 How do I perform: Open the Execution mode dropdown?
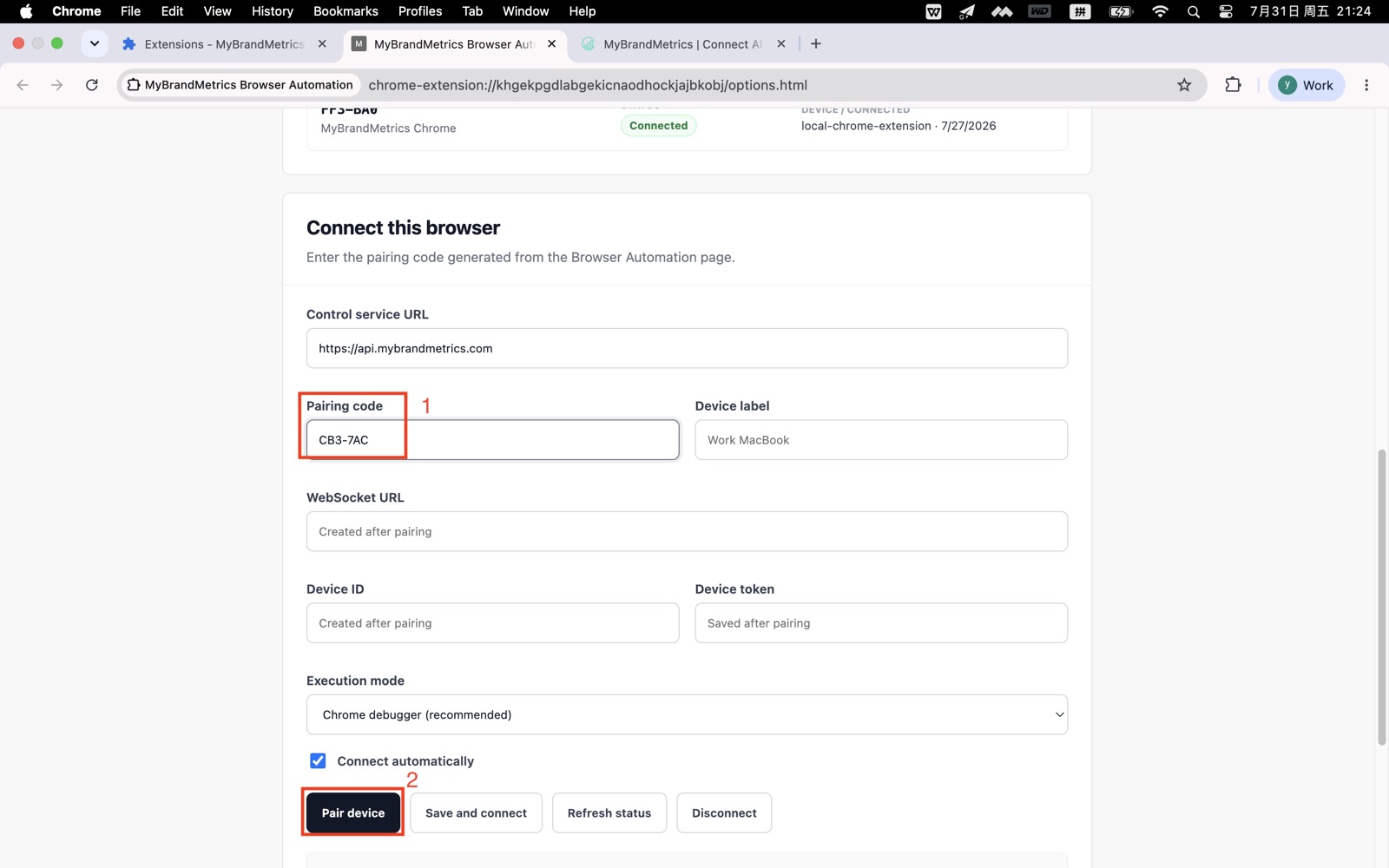click(x=687, y=714)
